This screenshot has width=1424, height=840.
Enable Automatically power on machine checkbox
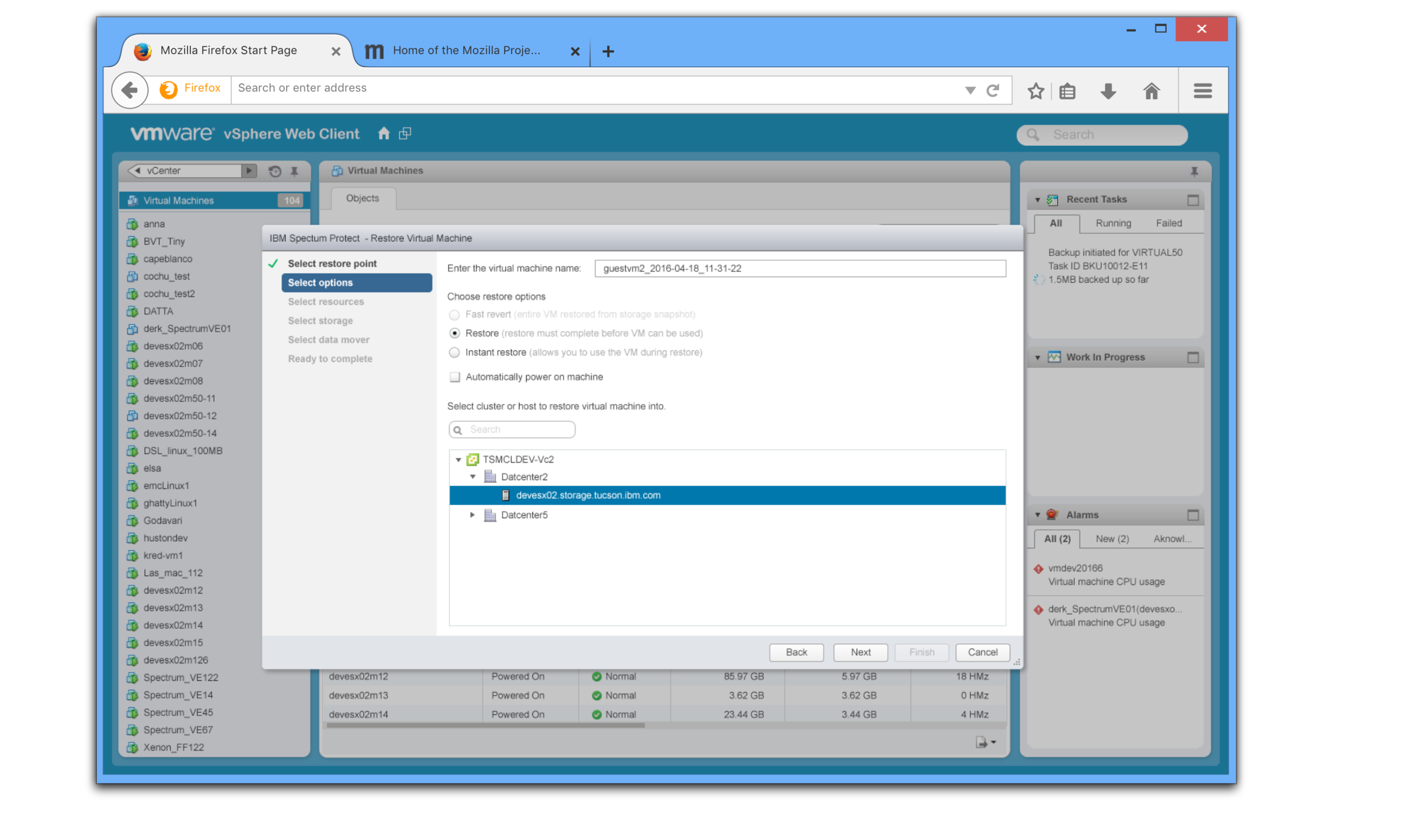pos(455,378)
